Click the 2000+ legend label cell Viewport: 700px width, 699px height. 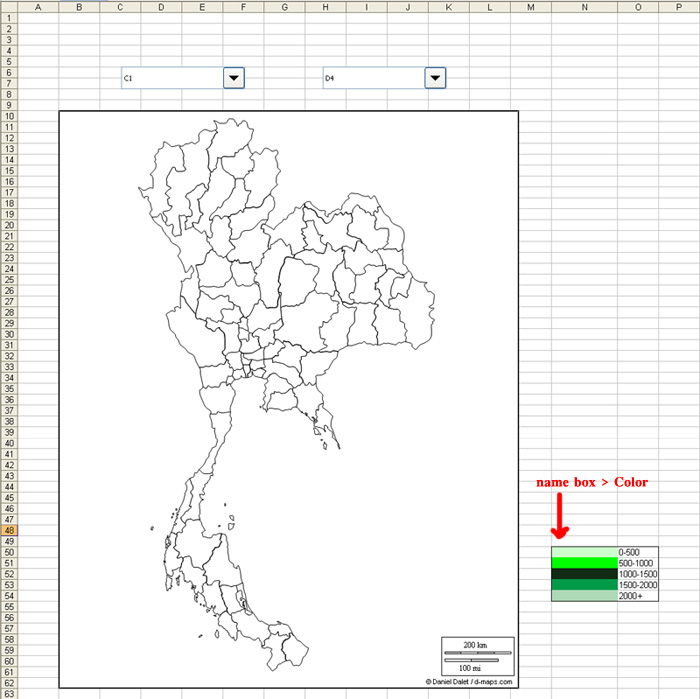[x=638, y=596]
